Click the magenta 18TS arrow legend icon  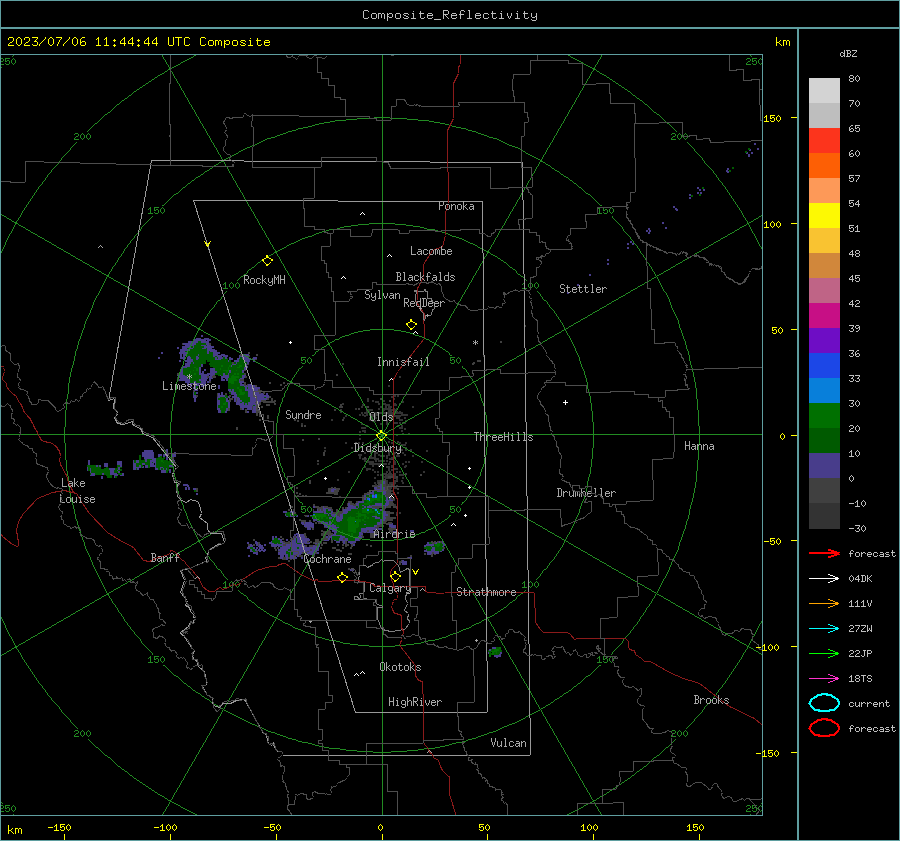coord(824,679)
